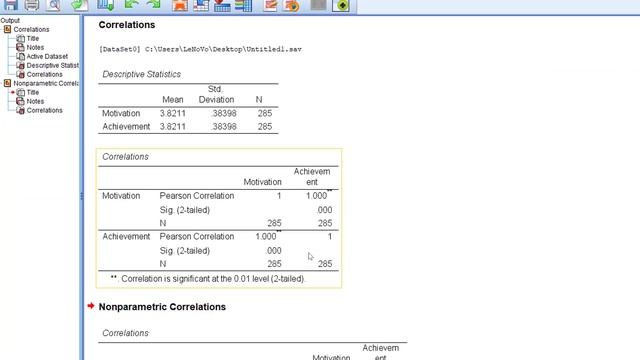Click Motivation column header in Correlations table
The image size is (640, 360).
click(262, 182)
